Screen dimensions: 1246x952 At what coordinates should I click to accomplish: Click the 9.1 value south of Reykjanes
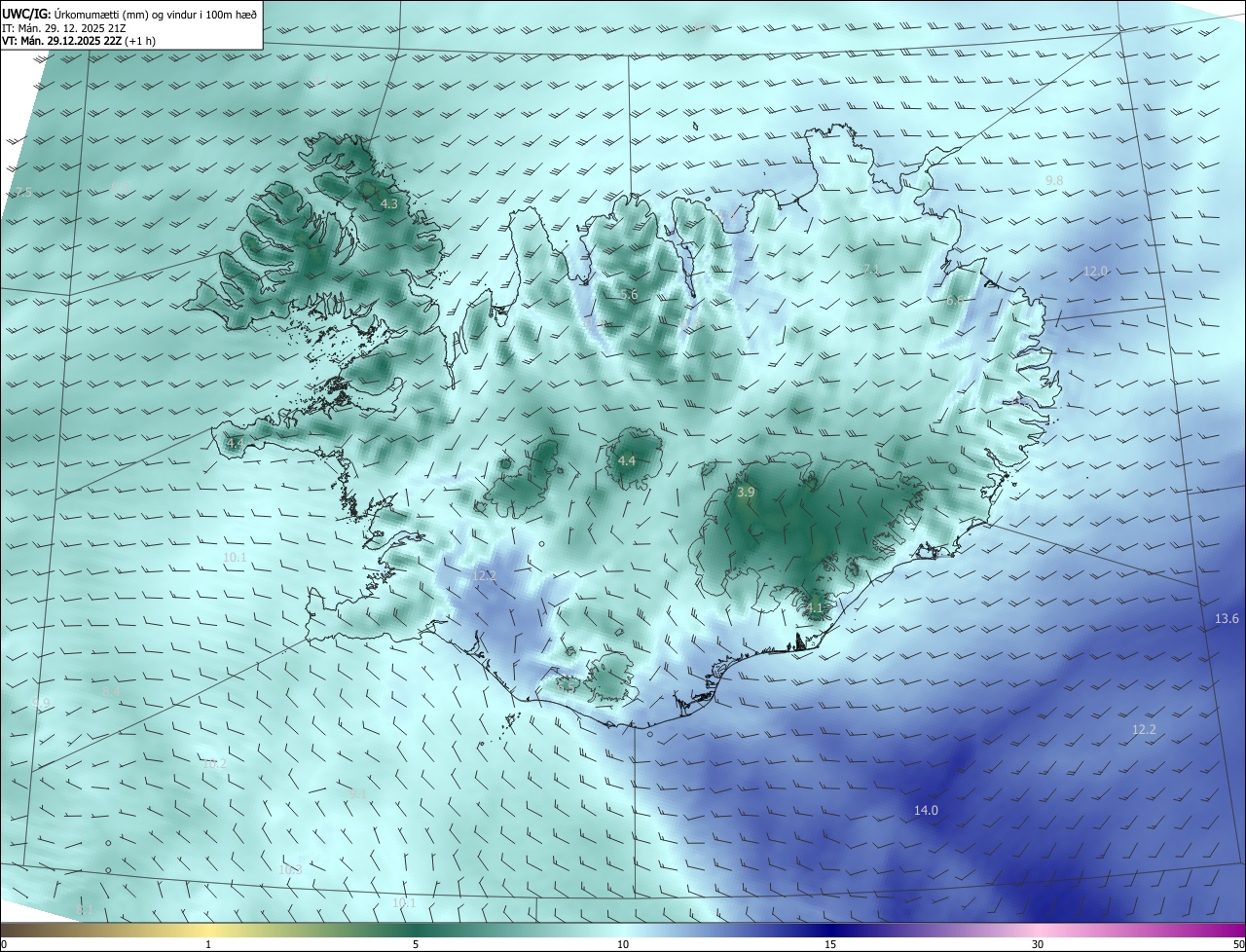tap(358, 794)
